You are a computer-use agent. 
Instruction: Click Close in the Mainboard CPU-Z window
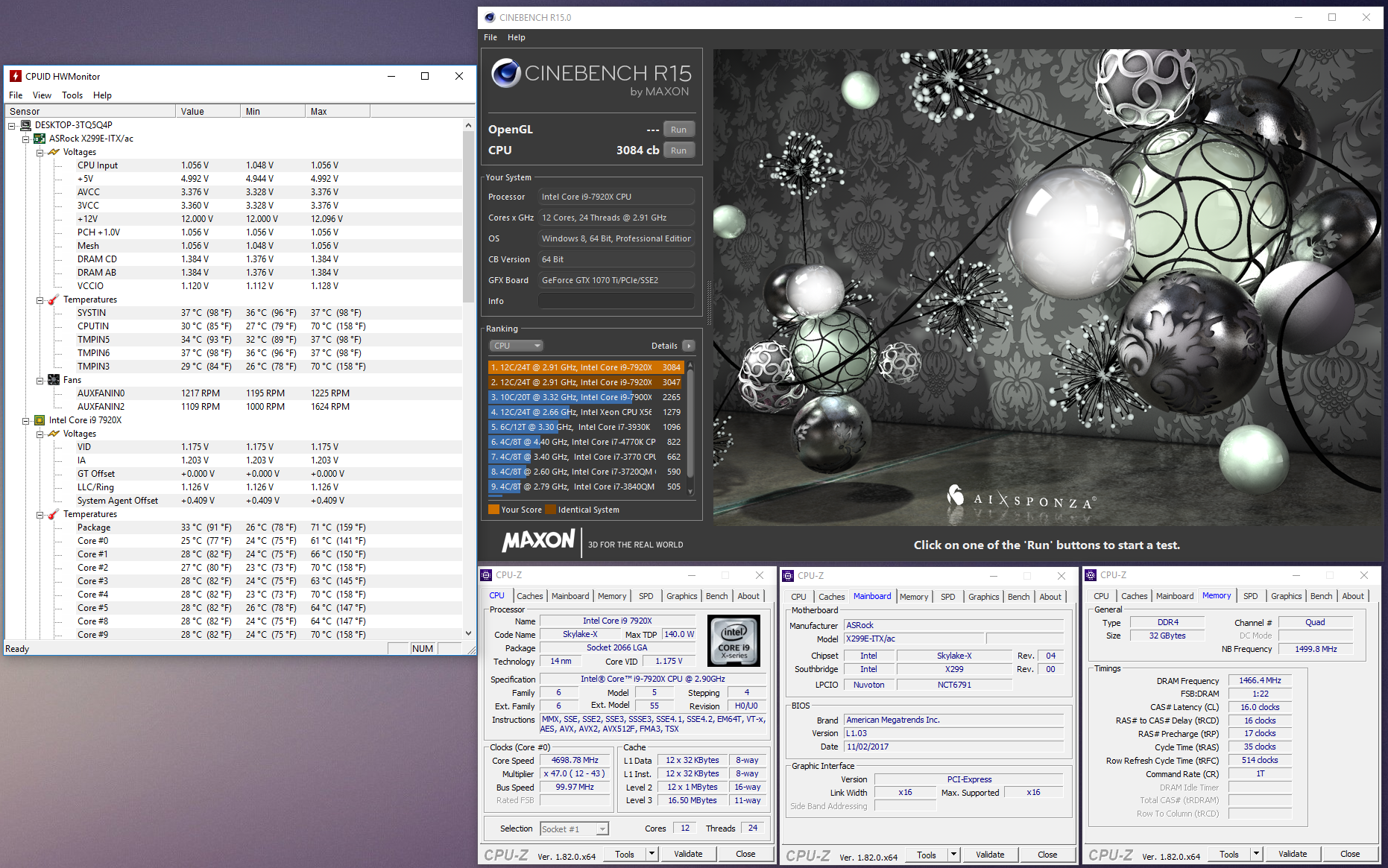[x=1047, y=855]
